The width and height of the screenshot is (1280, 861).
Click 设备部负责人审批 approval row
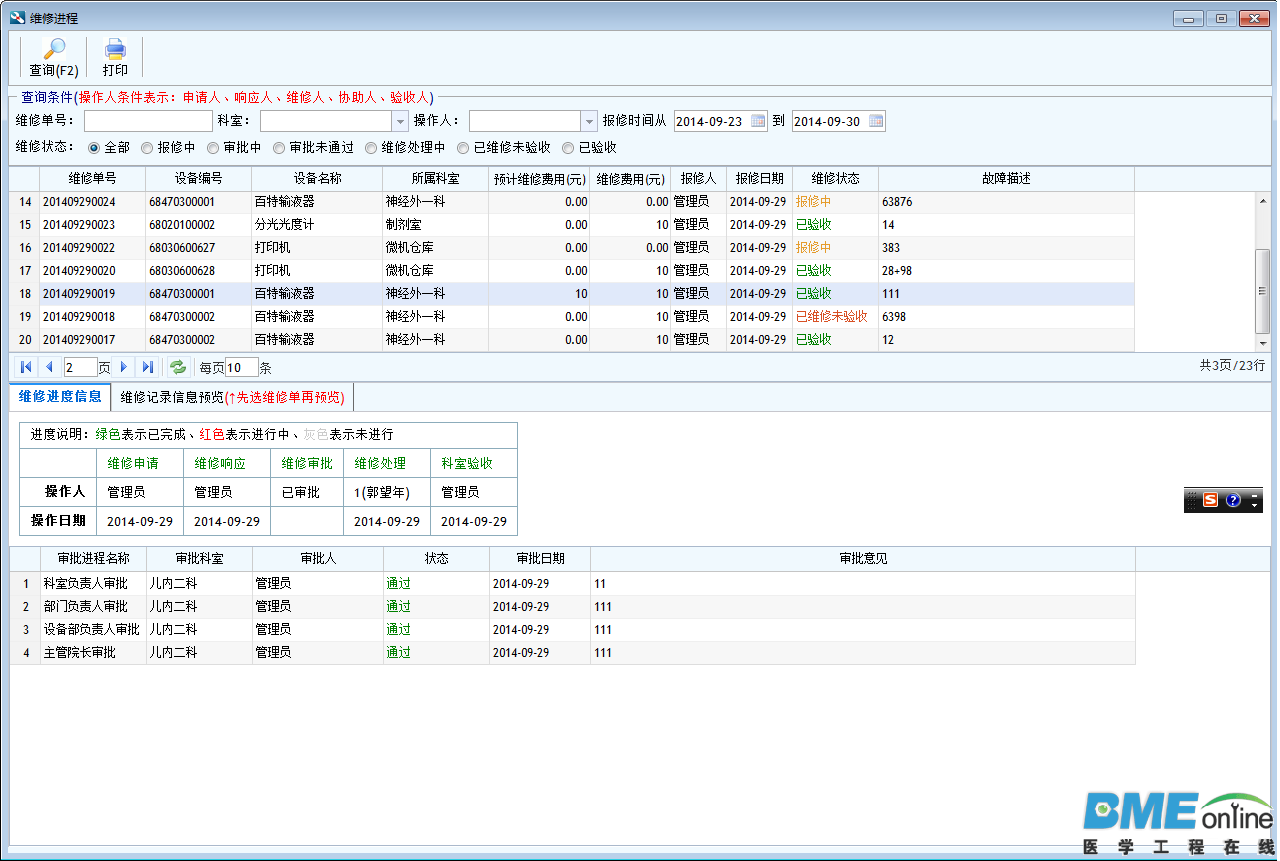572,629
